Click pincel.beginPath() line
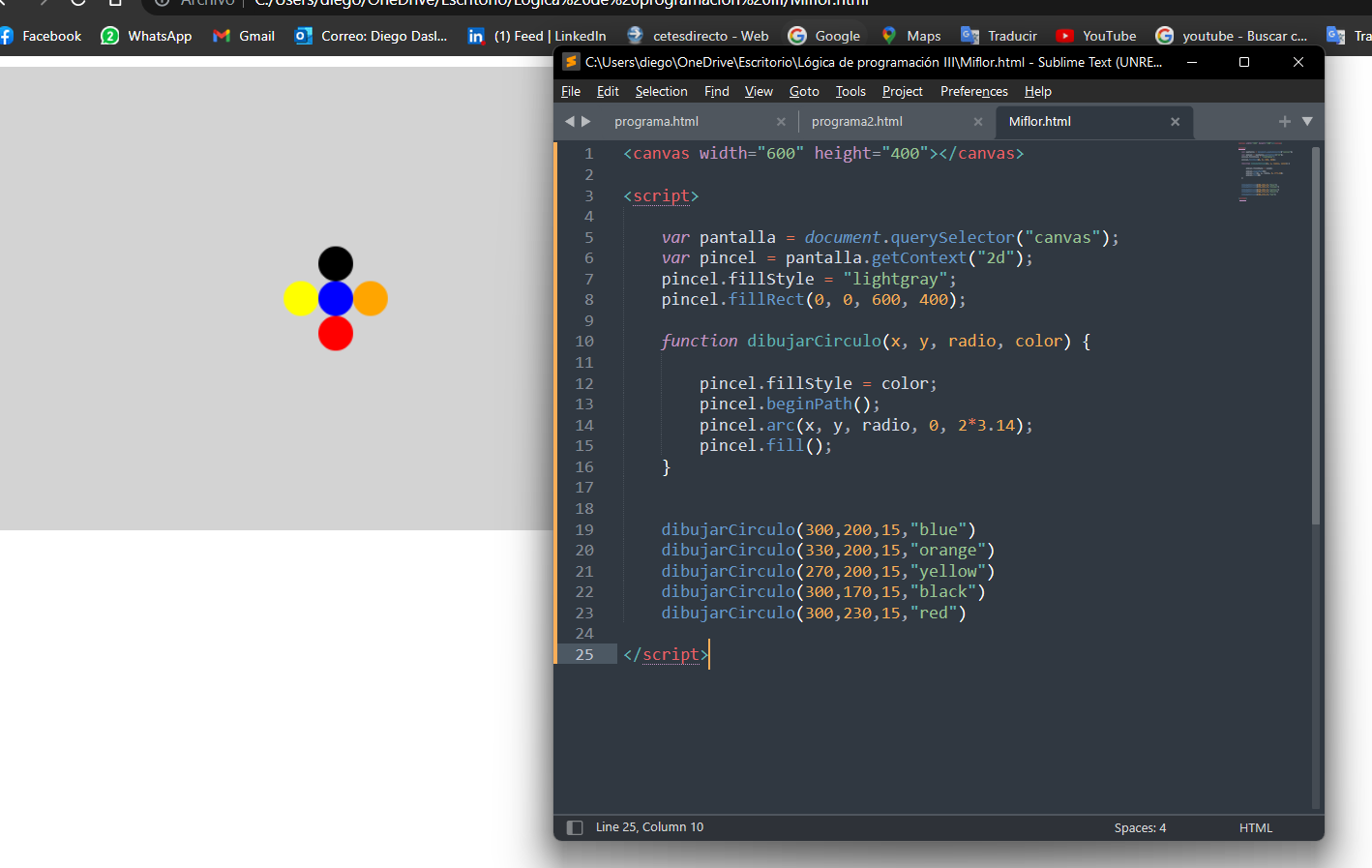 pyautogui.click(x=790, y=404)
